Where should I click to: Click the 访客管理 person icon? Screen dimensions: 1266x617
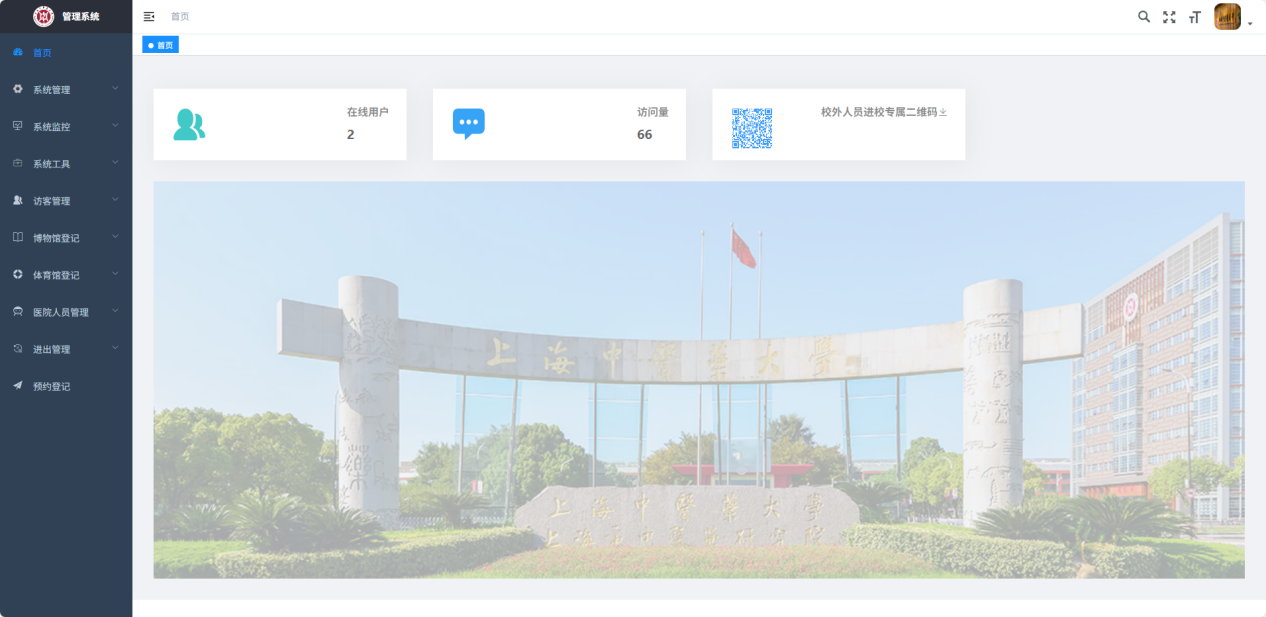tap(18, 201)
